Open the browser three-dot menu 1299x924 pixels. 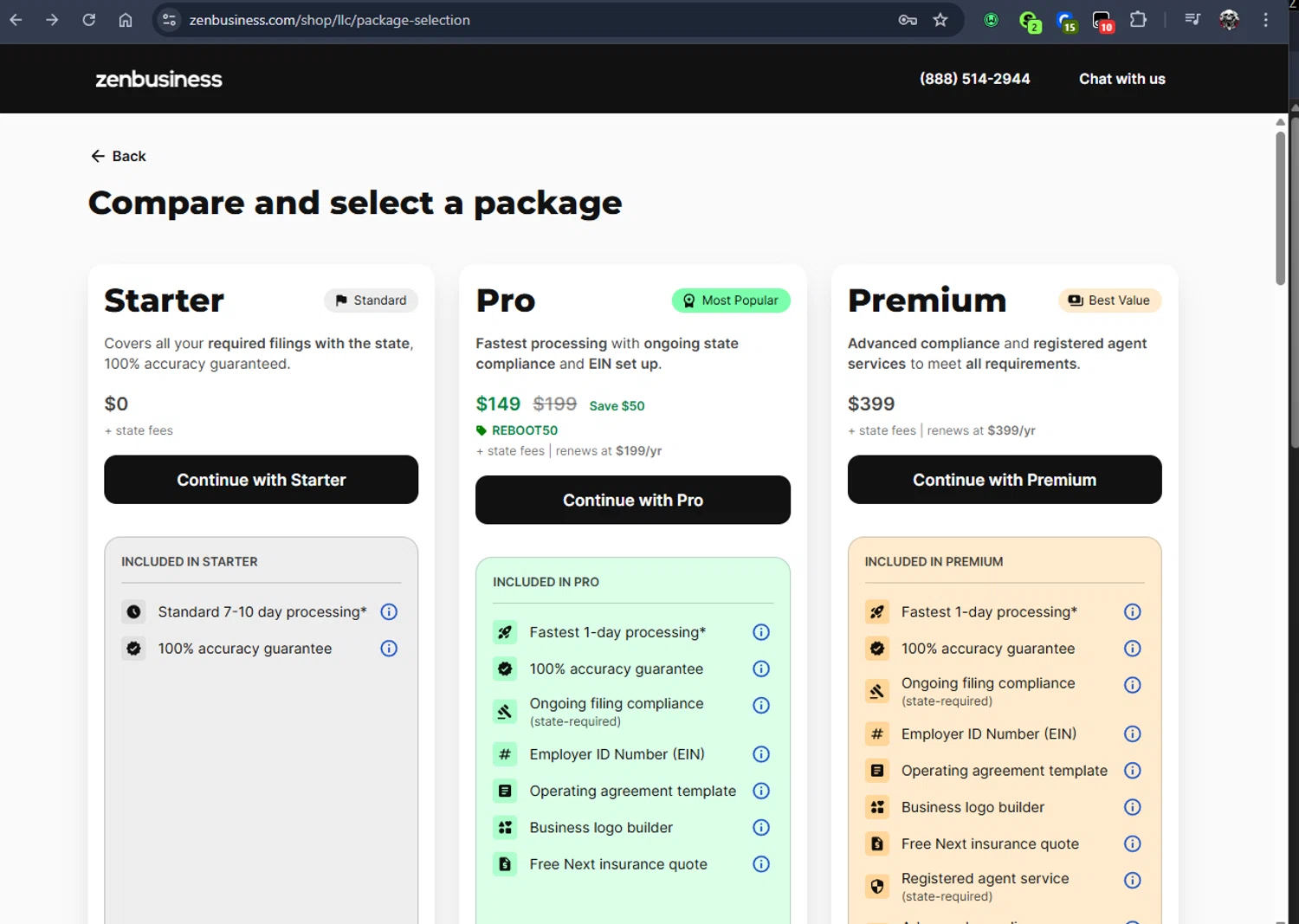pos(1266,20)
